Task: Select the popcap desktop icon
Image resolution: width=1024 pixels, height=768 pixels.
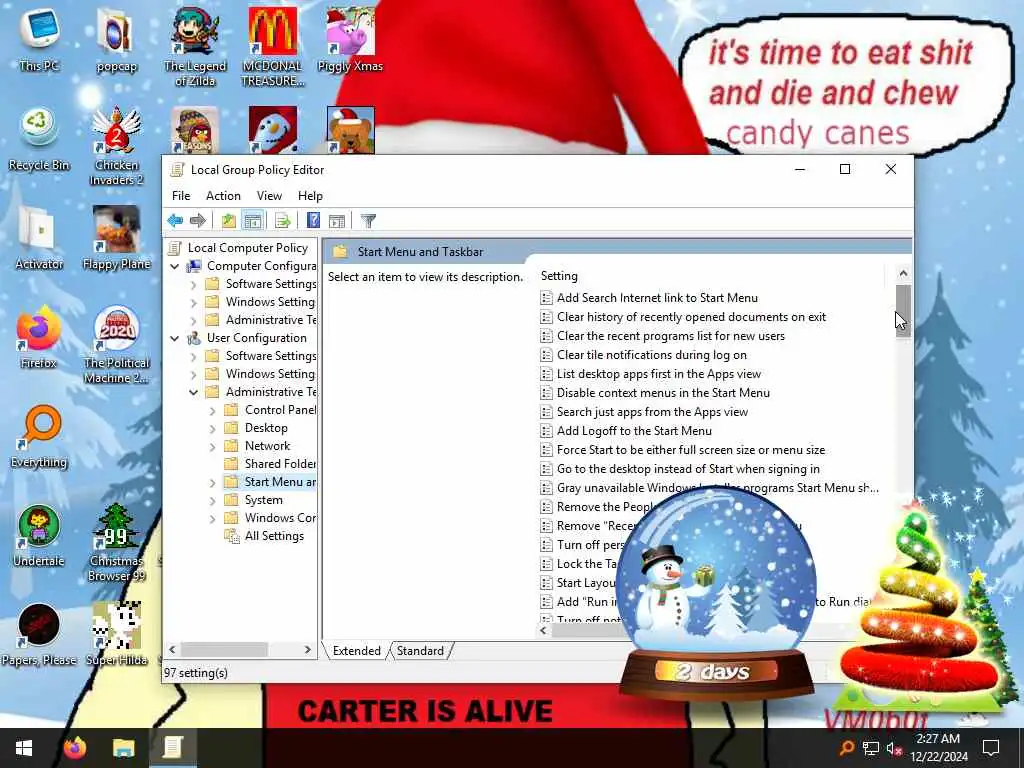Action: [116, 39]
